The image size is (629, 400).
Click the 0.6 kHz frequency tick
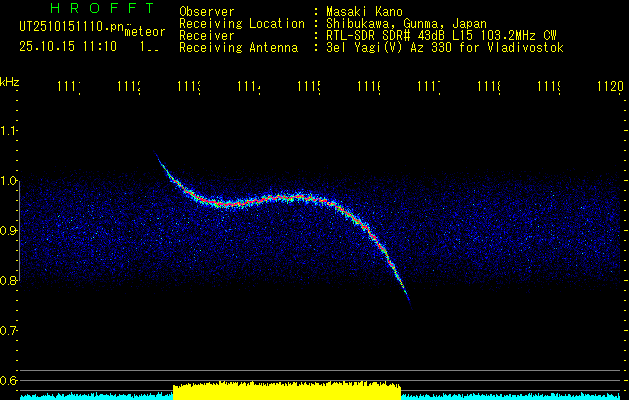coord(9,381)
